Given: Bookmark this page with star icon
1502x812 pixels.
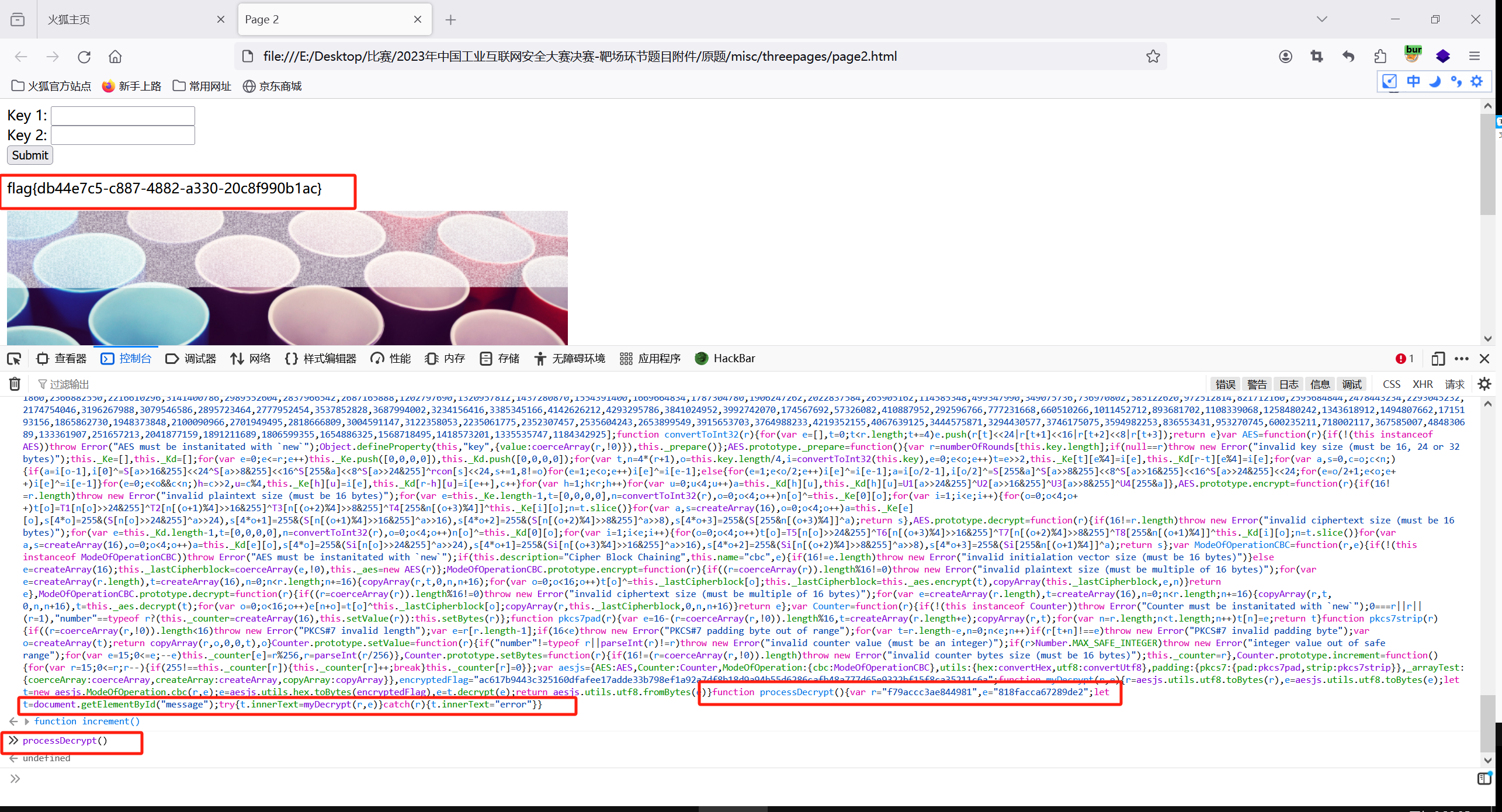Looking at the screenshot, I should coord(1153,57).
